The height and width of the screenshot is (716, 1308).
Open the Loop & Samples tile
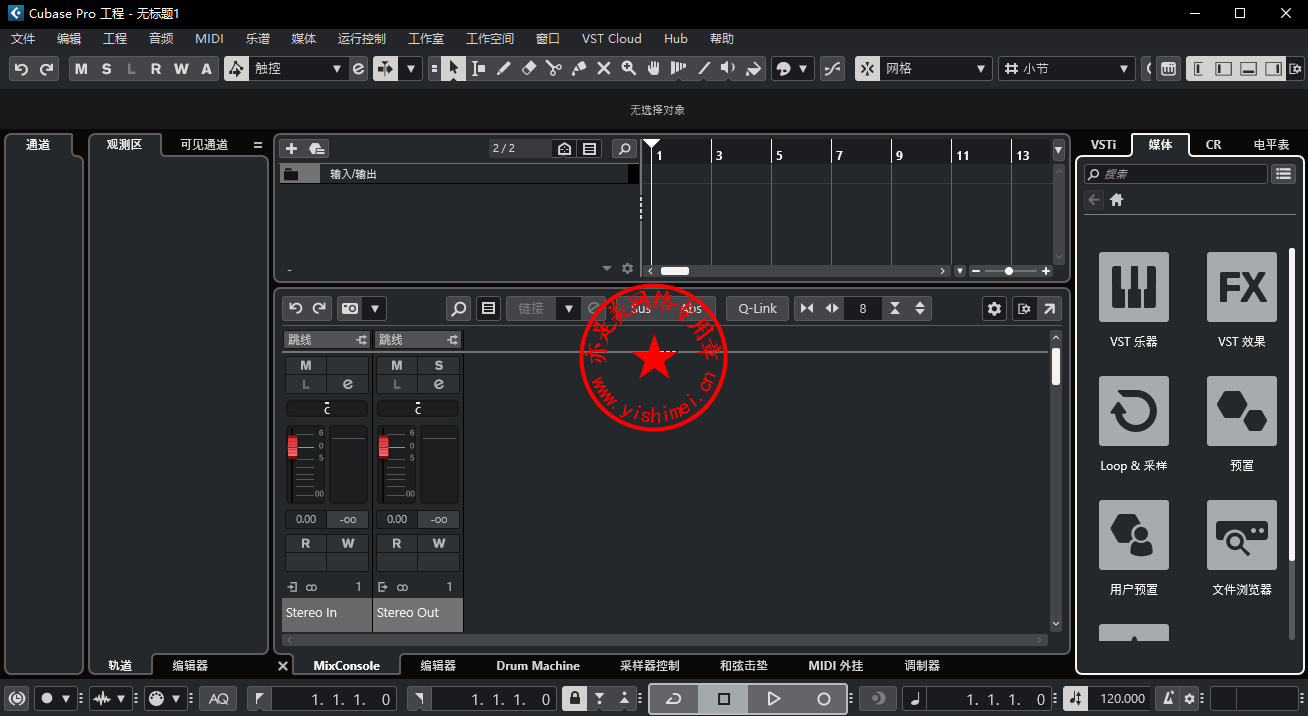tap(1134, 411)
